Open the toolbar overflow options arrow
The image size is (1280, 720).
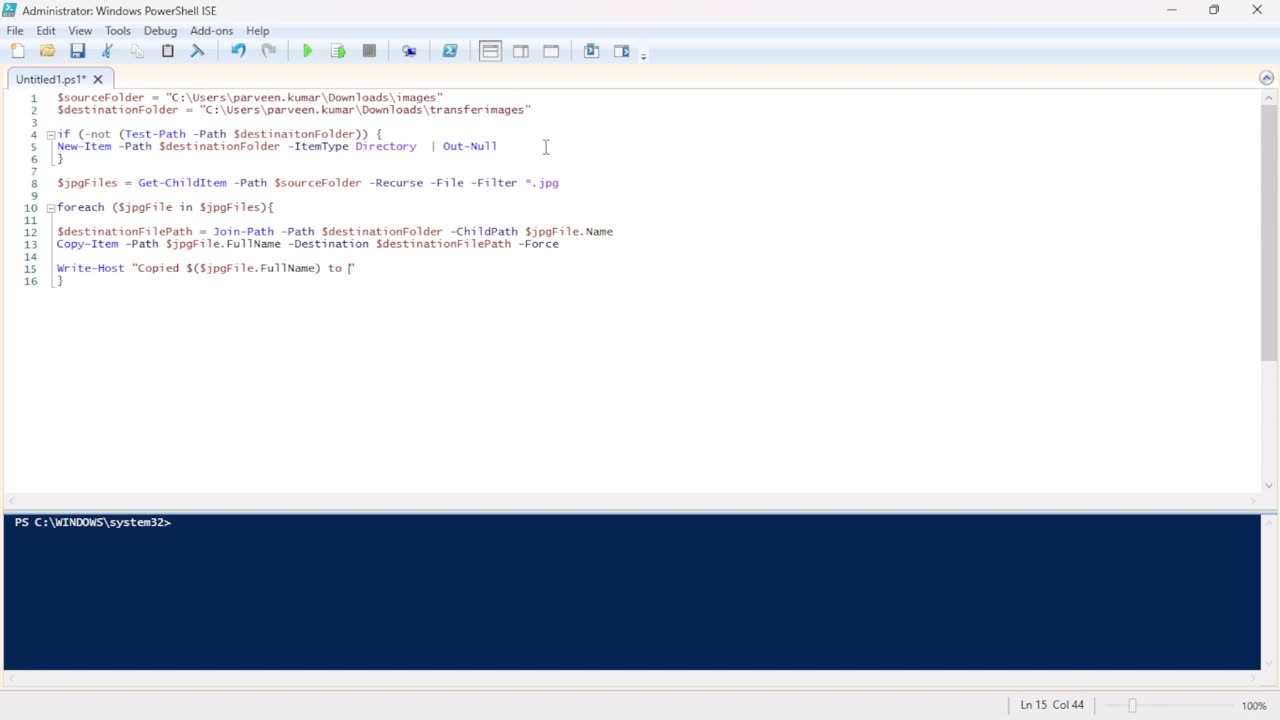(x=643, y=54)
